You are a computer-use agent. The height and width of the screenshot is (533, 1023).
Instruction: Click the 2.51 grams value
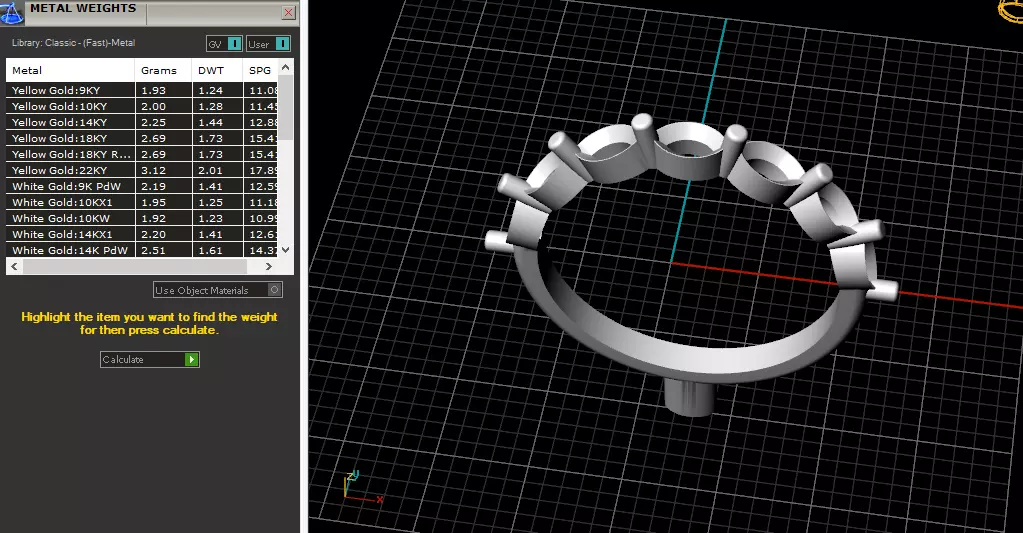click(154, 251)
